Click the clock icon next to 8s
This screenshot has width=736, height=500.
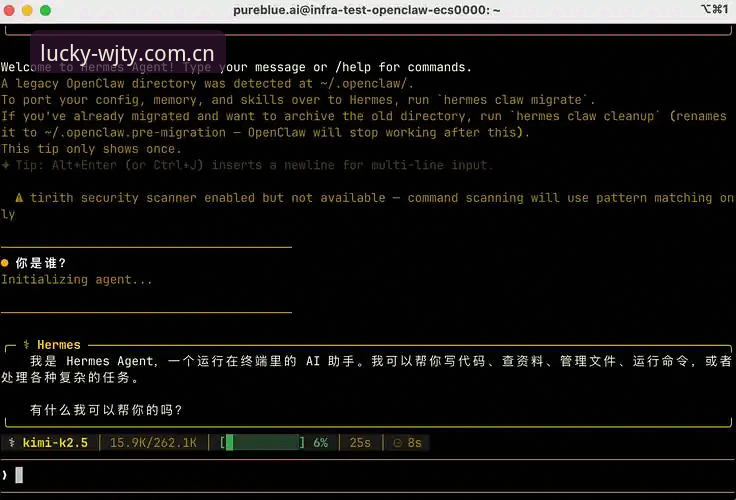pos(398,443)
